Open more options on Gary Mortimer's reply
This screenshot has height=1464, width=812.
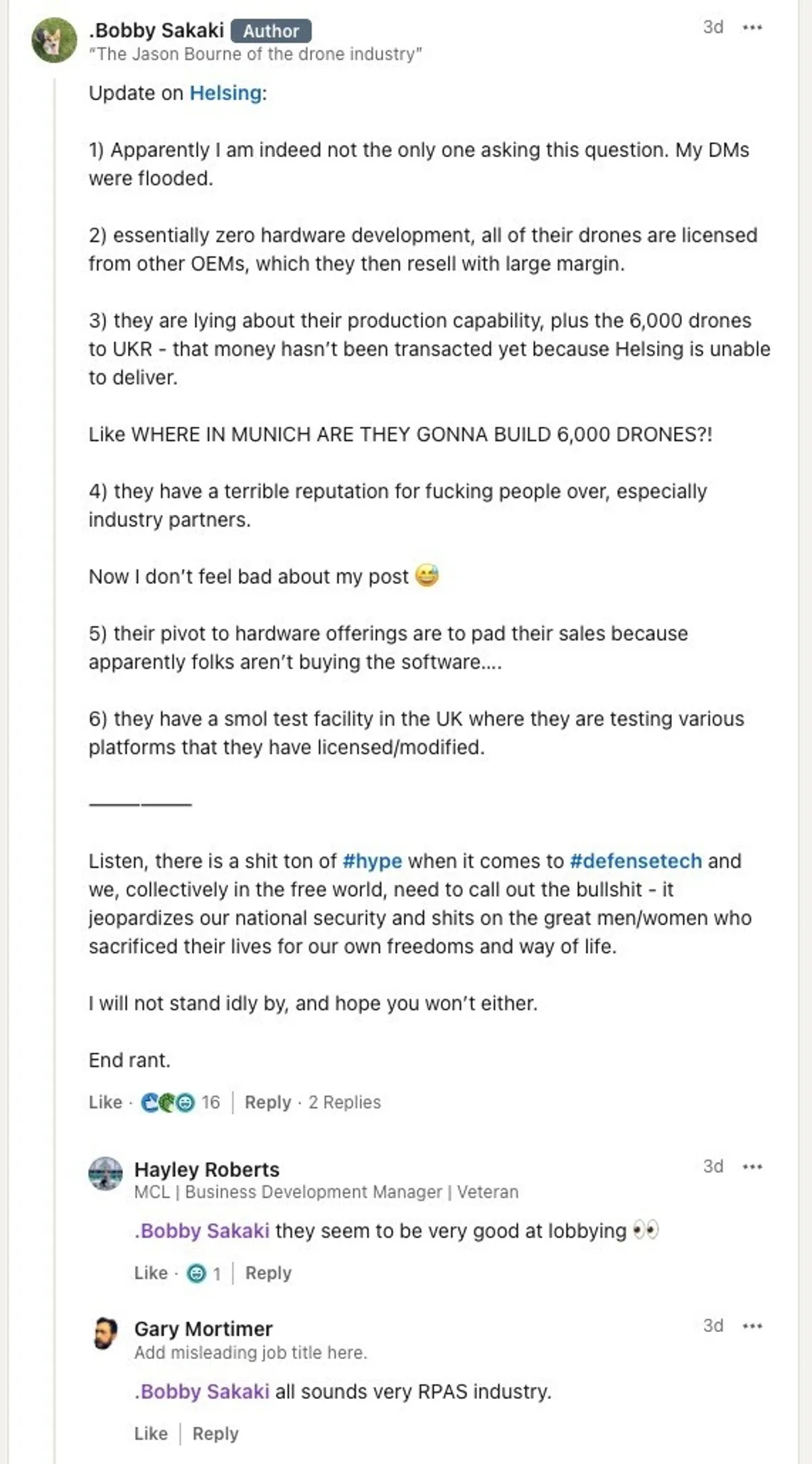[752, 1326]
